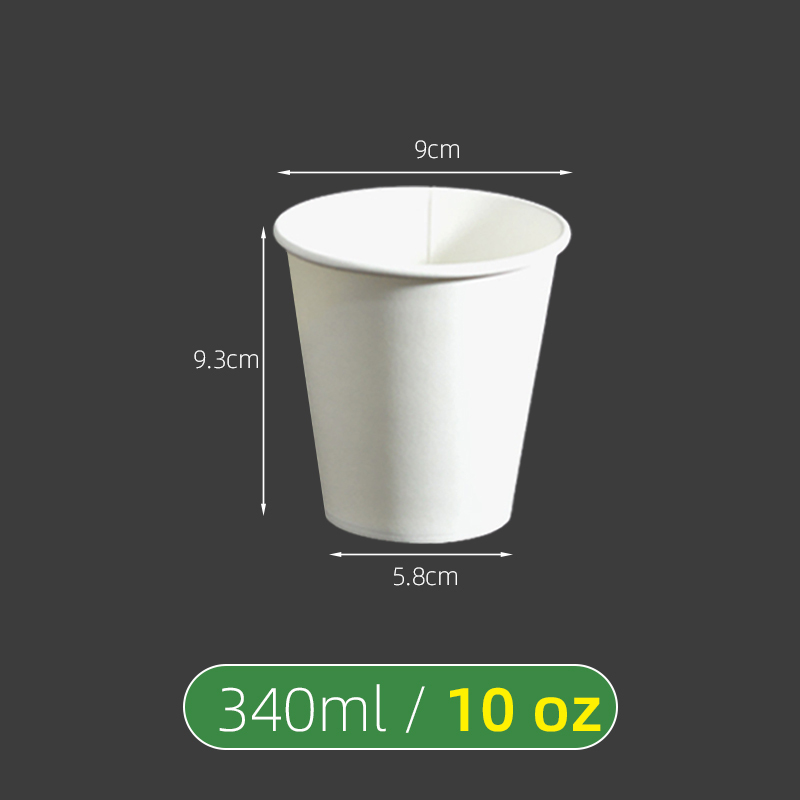Click the right arrowhead of top width arrow

(x=566, y=172)
